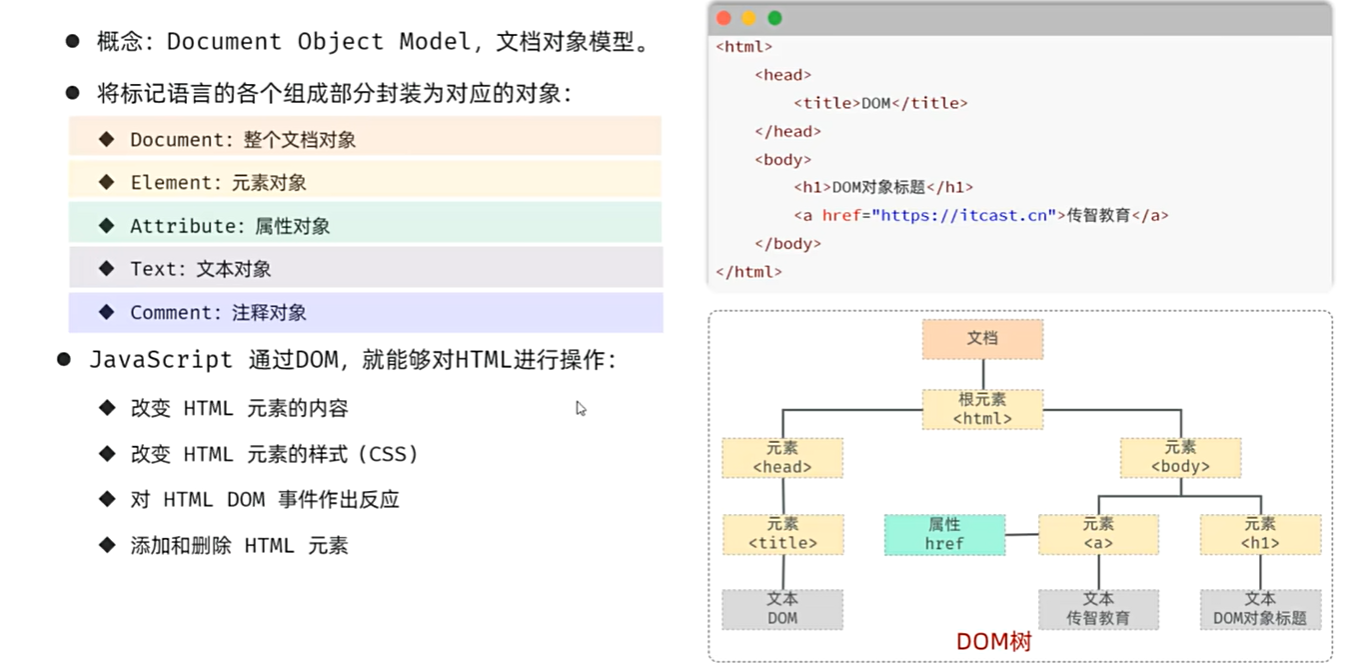Click the https://itcast.cn URL in code

click(x=964, y=215)
